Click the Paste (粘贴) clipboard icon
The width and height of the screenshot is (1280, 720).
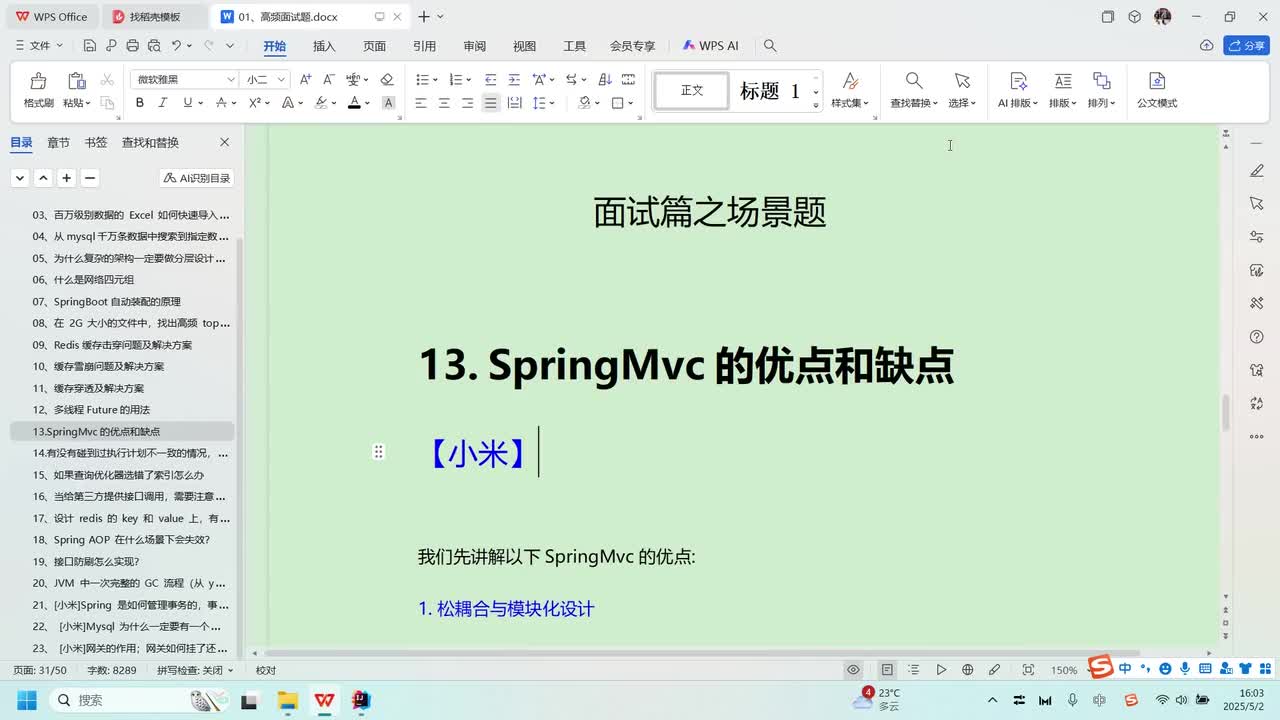tap(76, 81)
